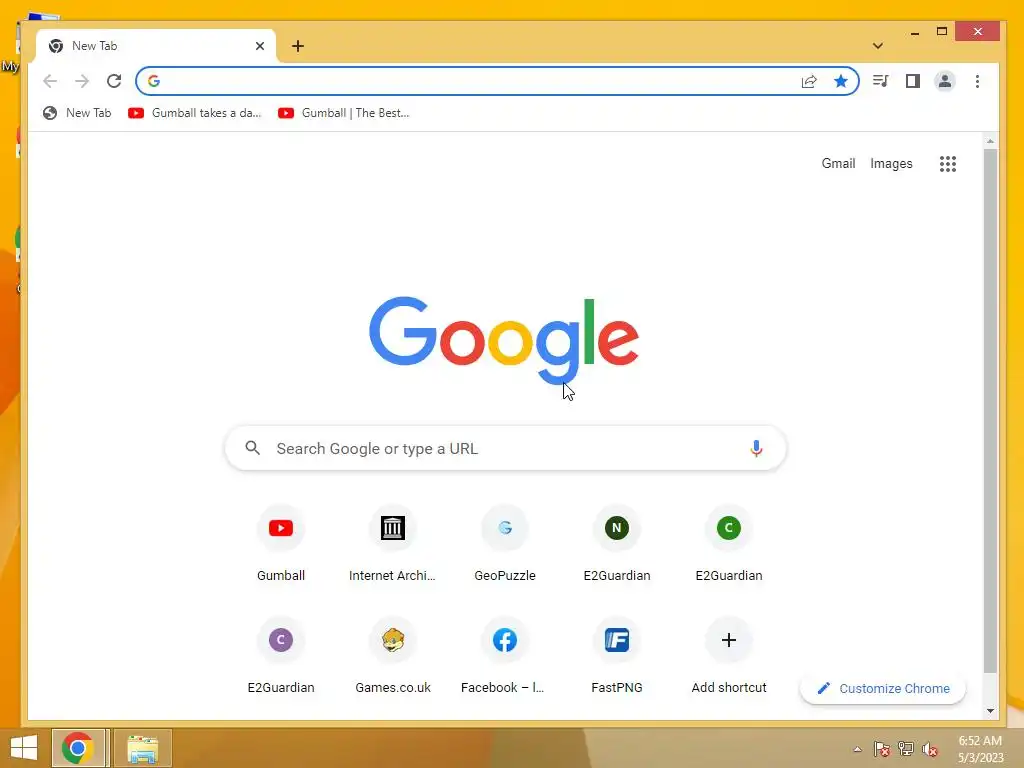Open the Gmail link
Viewport: 1024px width, 768px height.
[838, 164]
